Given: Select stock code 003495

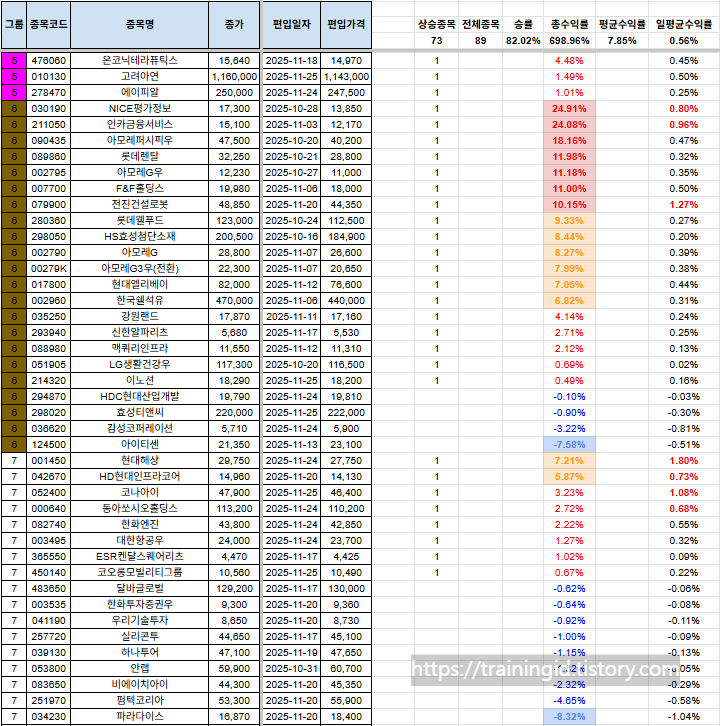Looking at the screenshot, I should coord(49,541).
